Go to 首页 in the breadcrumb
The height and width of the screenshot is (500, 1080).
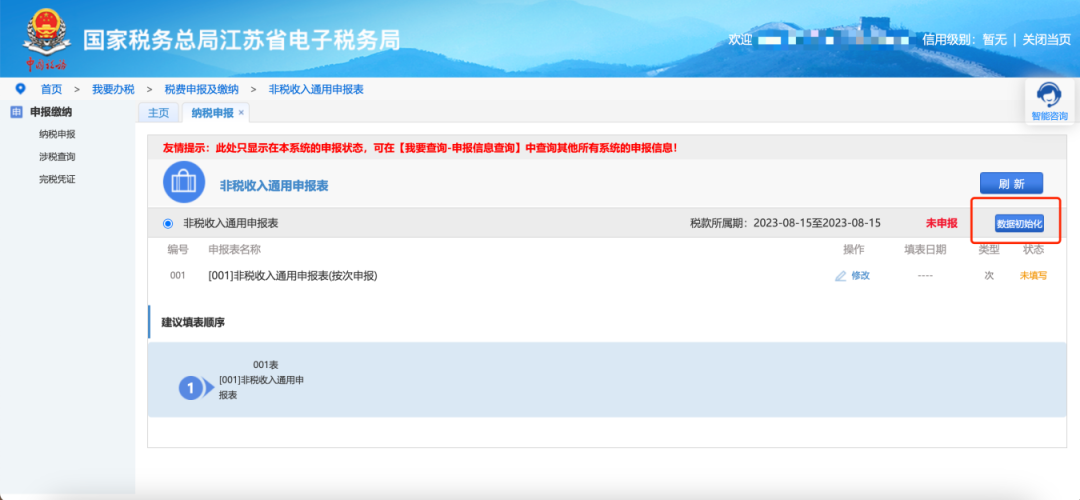[x=51, y=90]
